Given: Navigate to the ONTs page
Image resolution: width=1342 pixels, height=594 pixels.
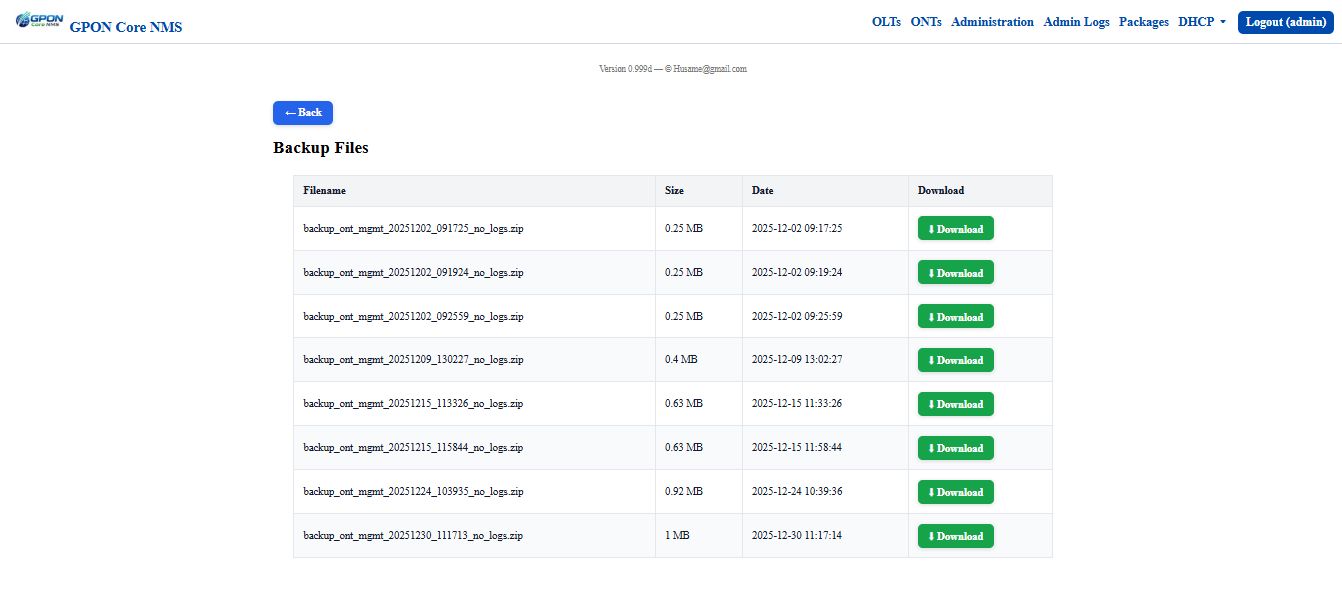Looking at the screenshot, I should click(925, 21).
